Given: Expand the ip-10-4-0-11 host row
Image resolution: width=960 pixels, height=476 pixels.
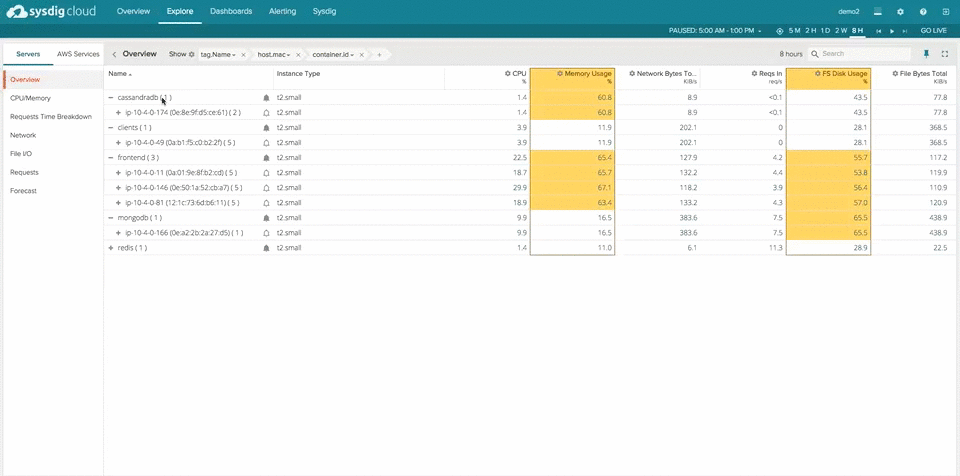Looking at the screenshot, I should [x=119, y=173].
